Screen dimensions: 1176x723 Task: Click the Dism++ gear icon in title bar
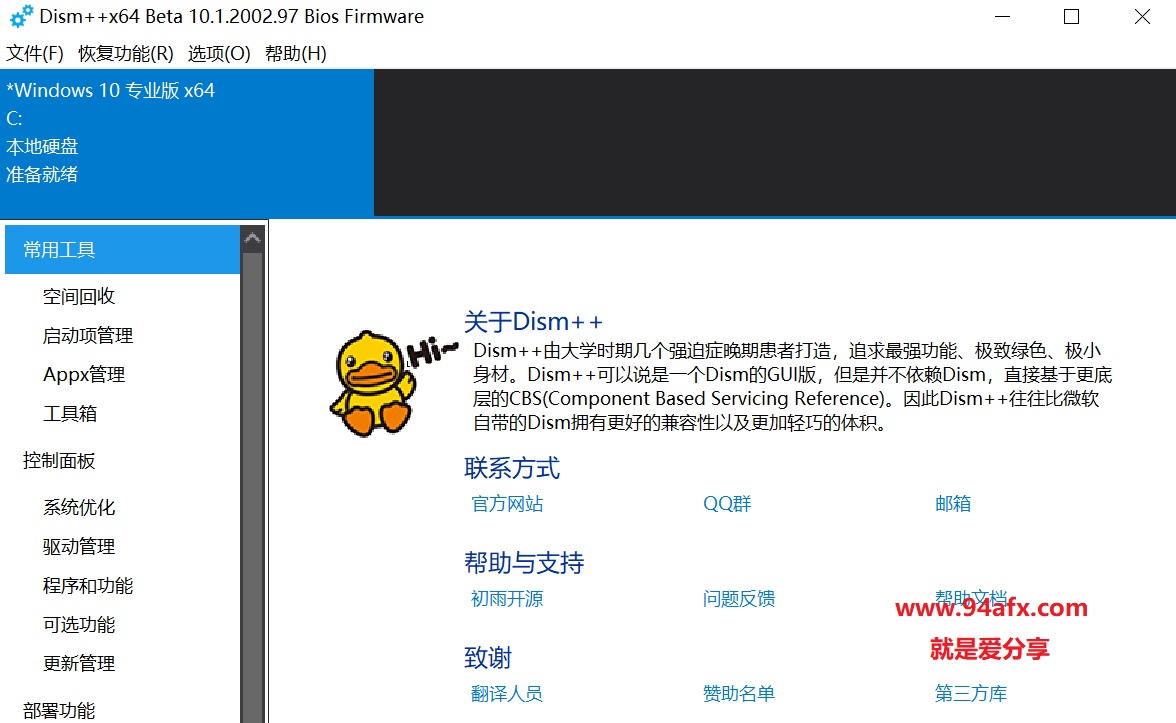[x=21, y=16]
